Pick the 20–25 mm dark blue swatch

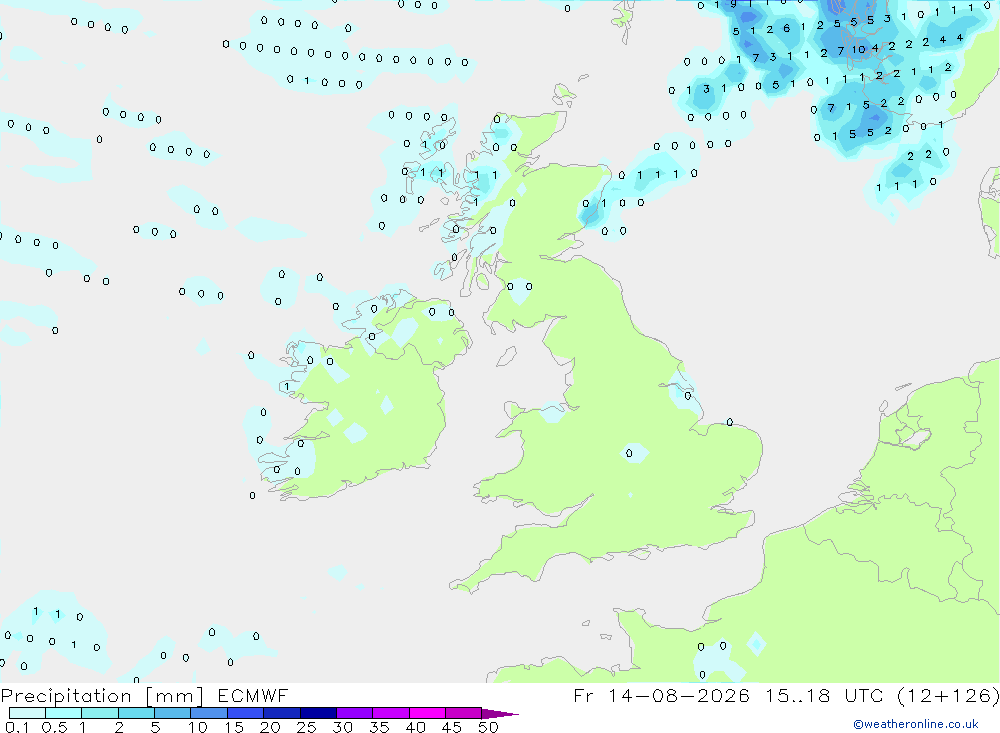pos(281,713)
